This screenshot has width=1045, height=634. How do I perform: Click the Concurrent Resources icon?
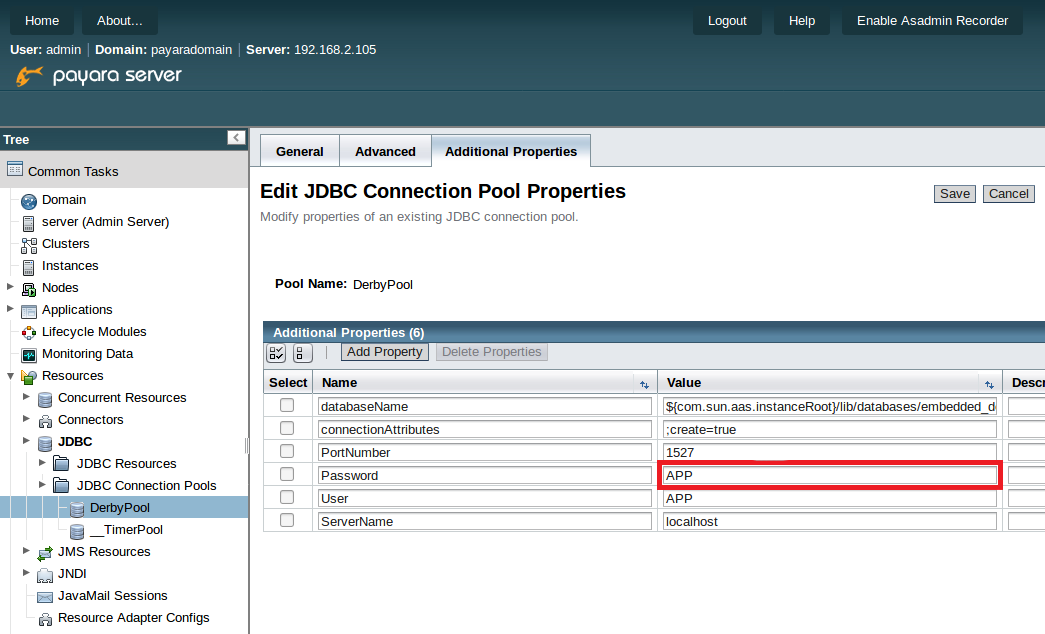pos(45,399)
